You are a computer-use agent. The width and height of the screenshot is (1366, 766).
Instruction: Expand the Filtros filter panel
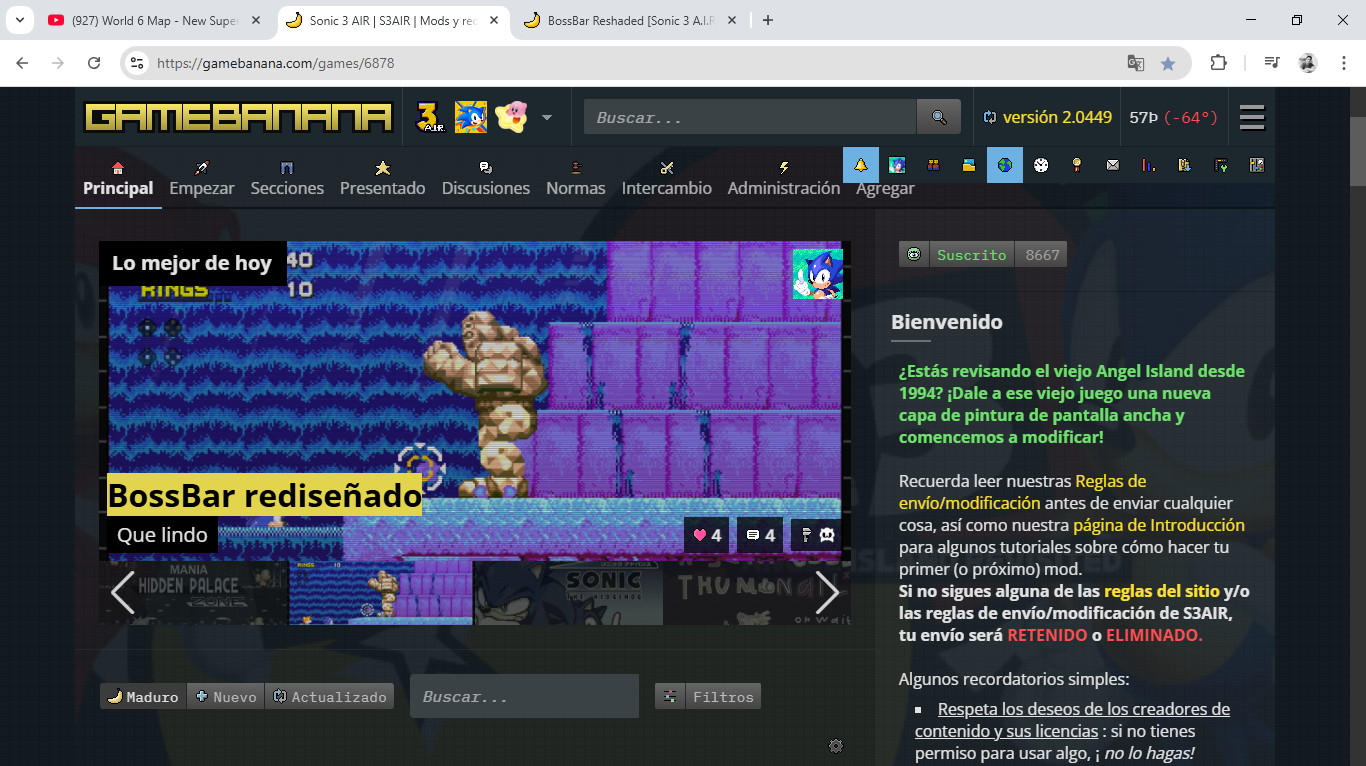708,697
